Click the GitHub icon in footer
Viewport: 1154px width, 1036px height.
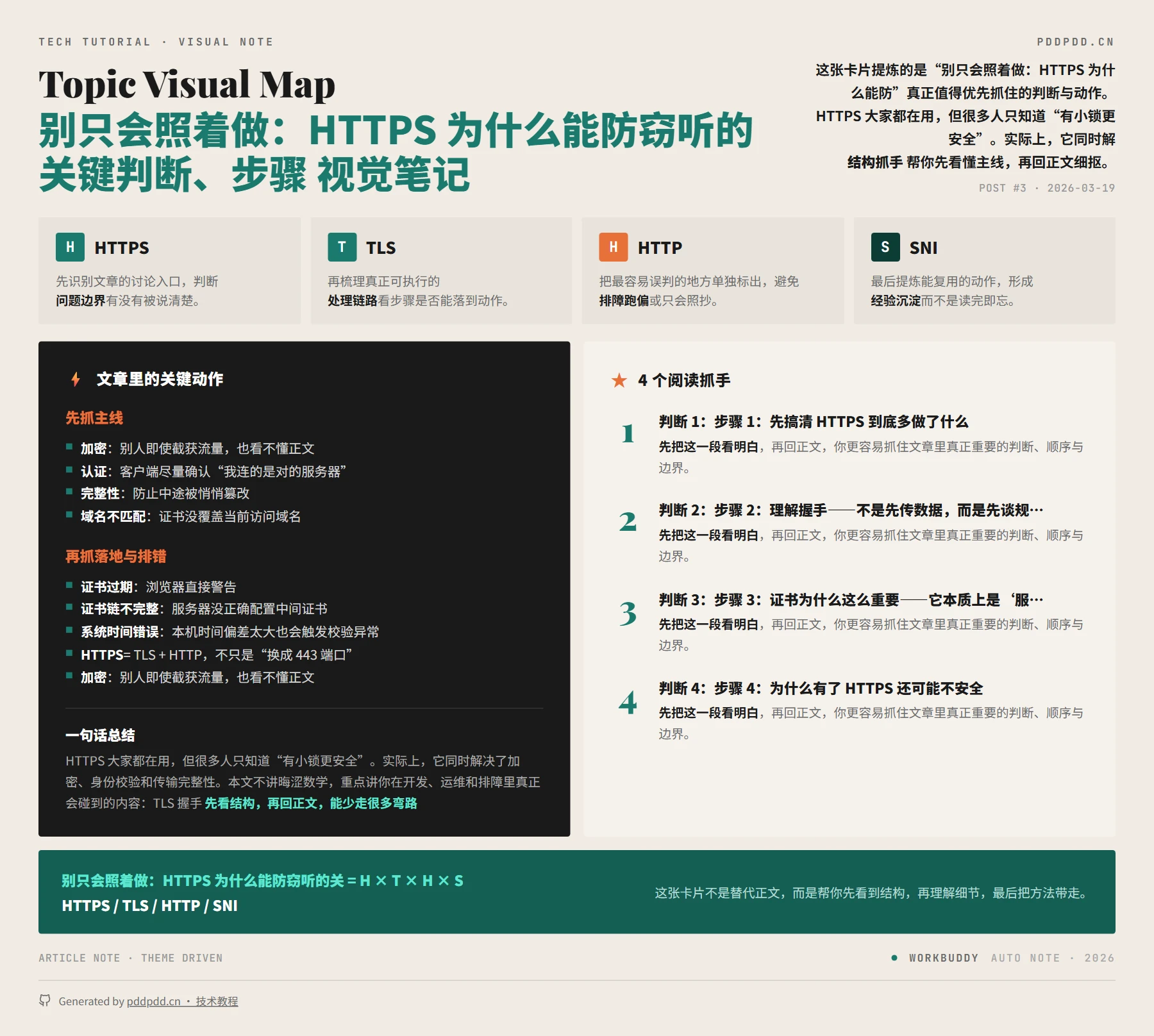click(x=45, y=1001)
